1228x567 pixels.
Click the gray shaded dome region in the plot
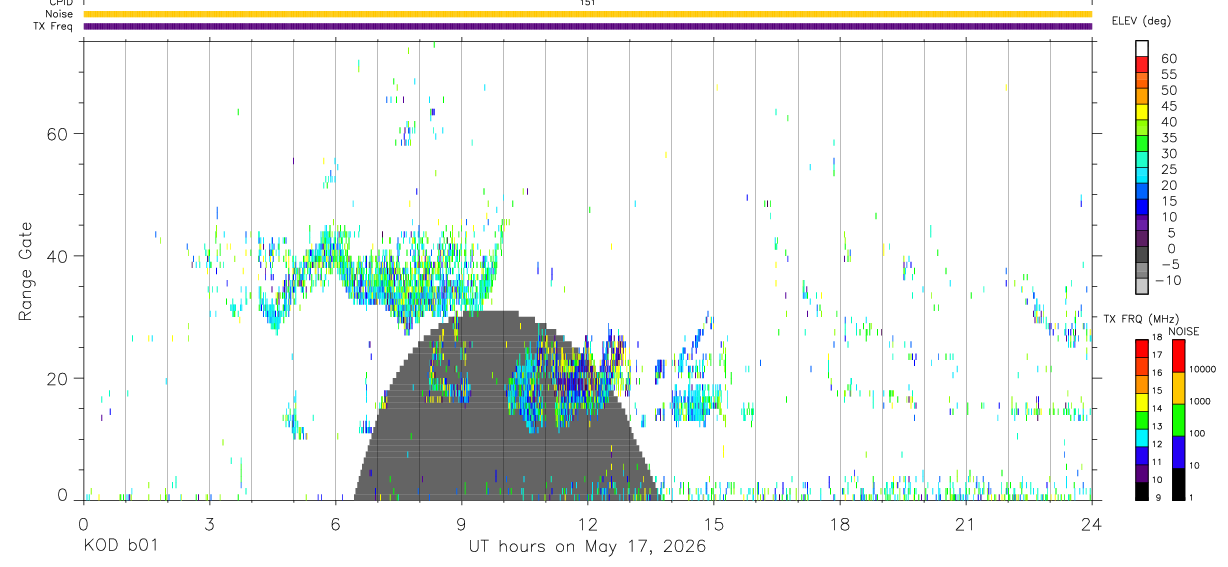pyautogui.click(x=508, y=405)
